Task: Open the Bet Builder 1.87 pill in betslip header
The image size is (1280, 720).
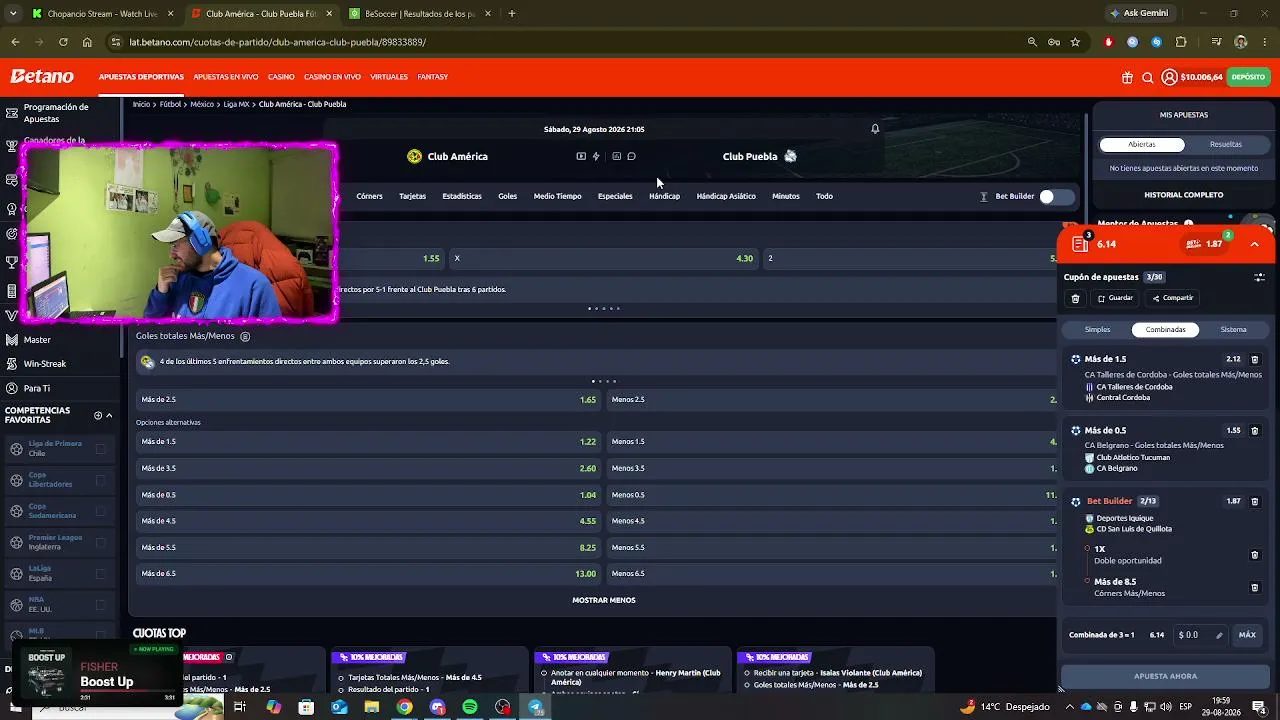Action: pyautogui.click(x=1208, y=244)
